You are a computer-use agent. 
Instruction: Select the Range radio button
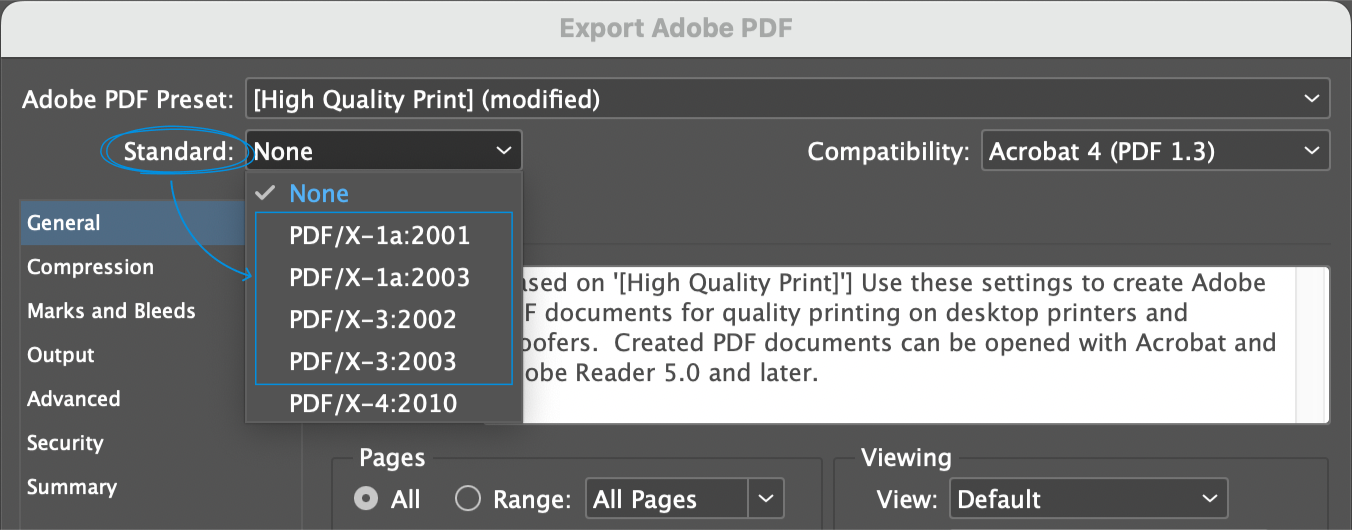tap(467, 499)
